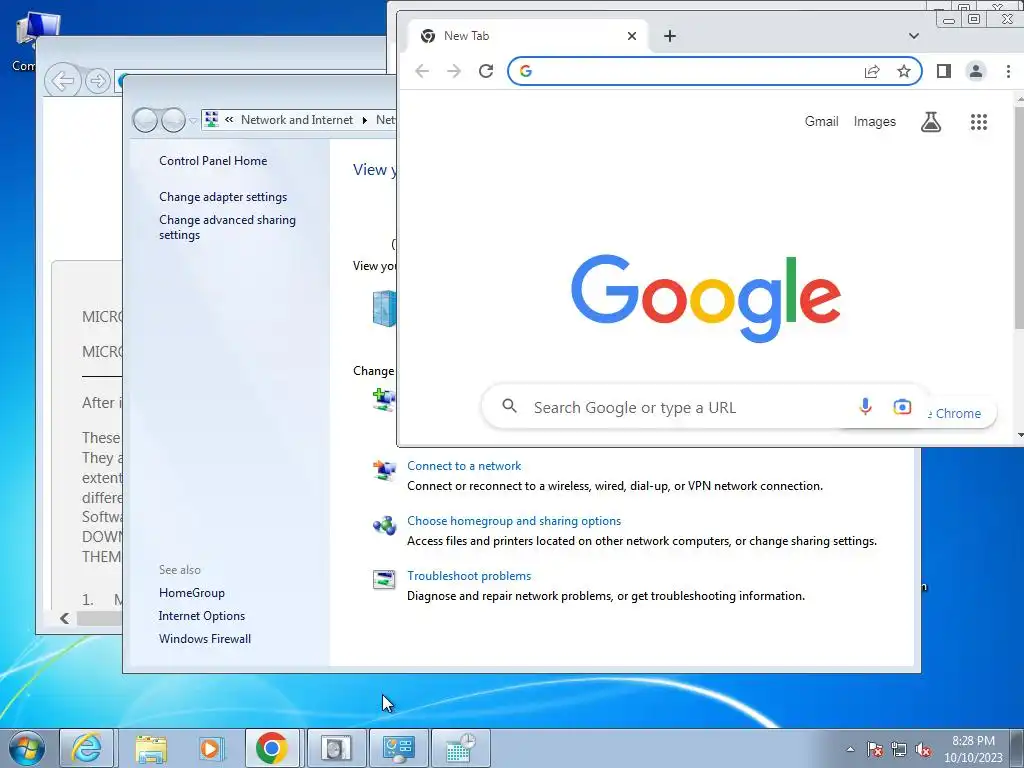The height and width of the screenshot is (768, 1024).
Task: Search by image with Google Lens
Action: click(x=902, y=407)
